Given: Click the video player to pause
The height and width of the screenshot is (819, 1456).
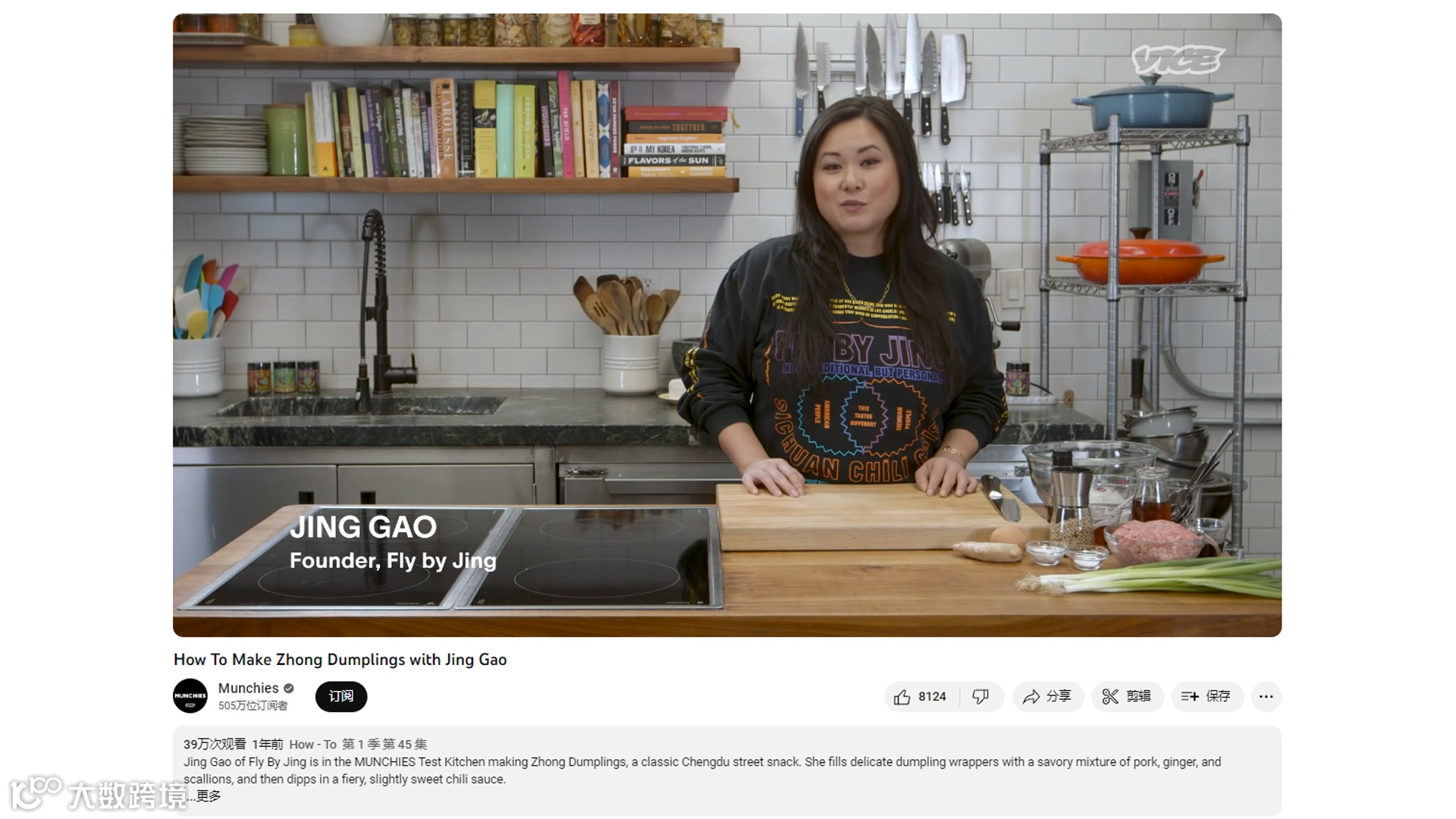Looking at the screenshot, I should pos(727,325).
